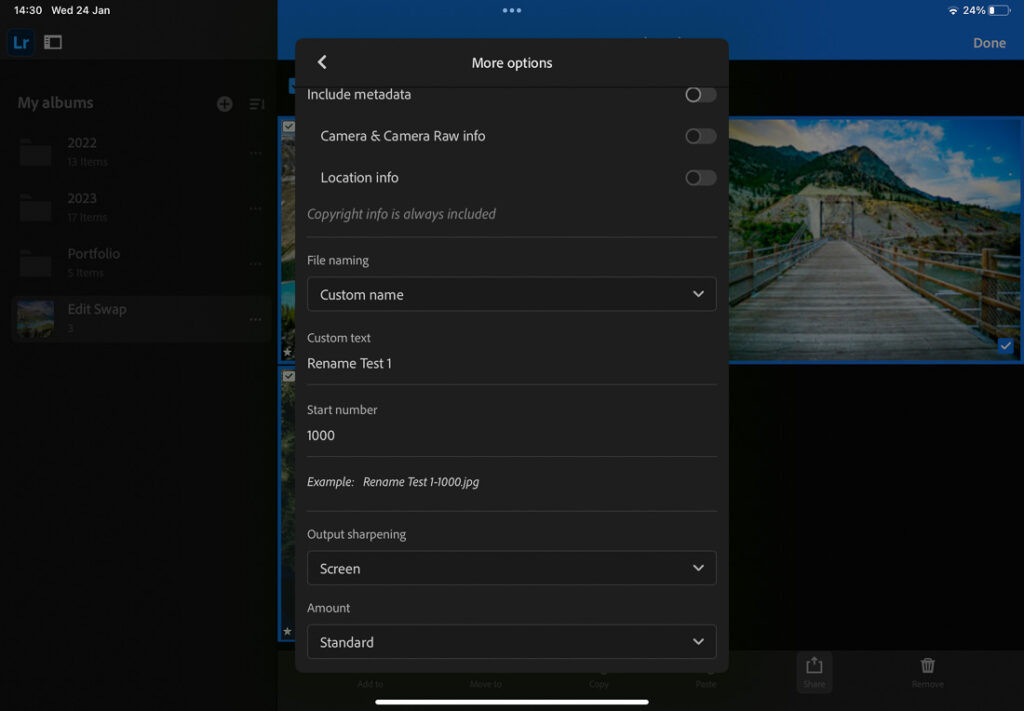Toggle Camera & Camera Raw info switch
Image resolution: width=1024 pixels, height=711 pixels.
701,136
